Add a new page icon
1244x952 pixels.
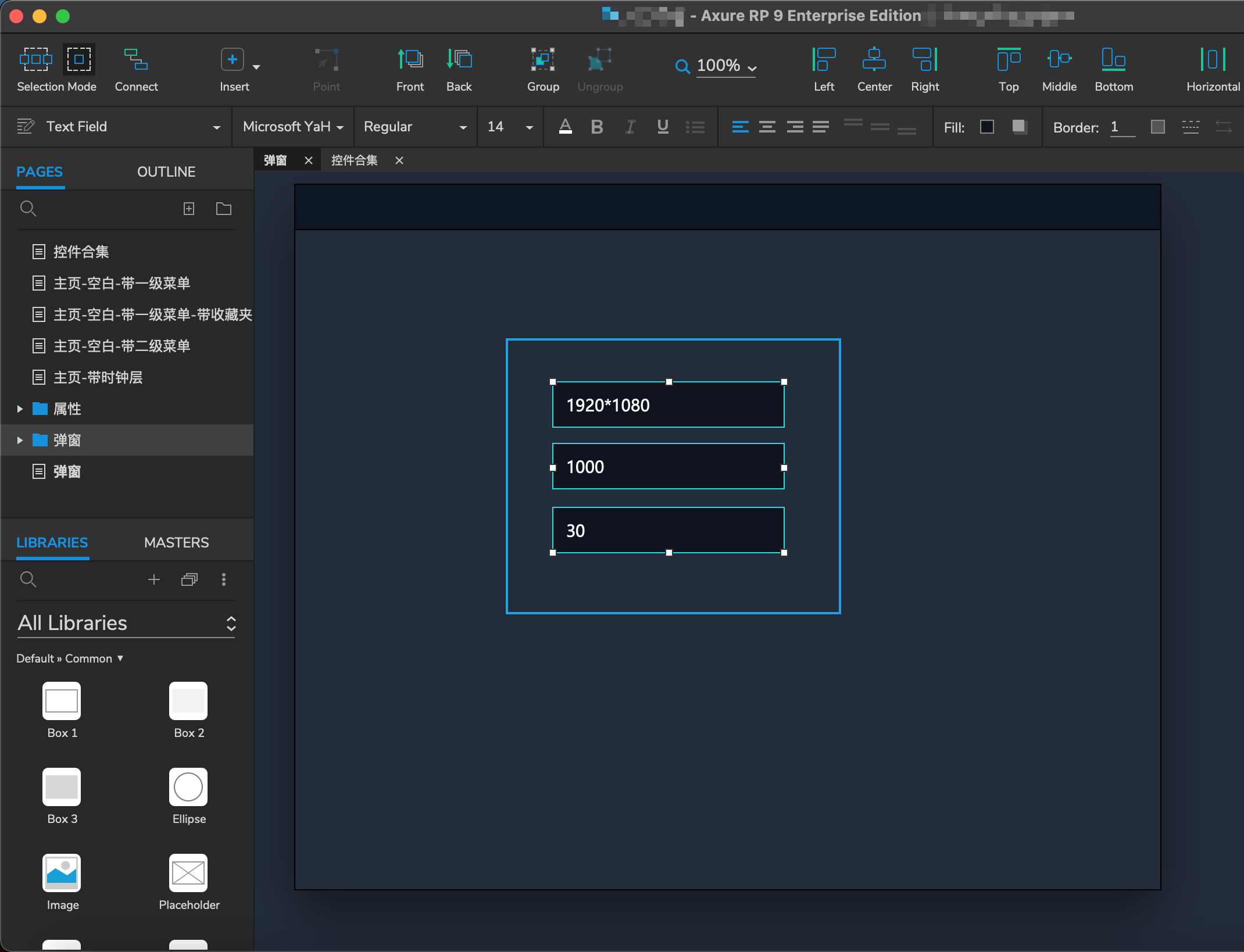[189, 209]
